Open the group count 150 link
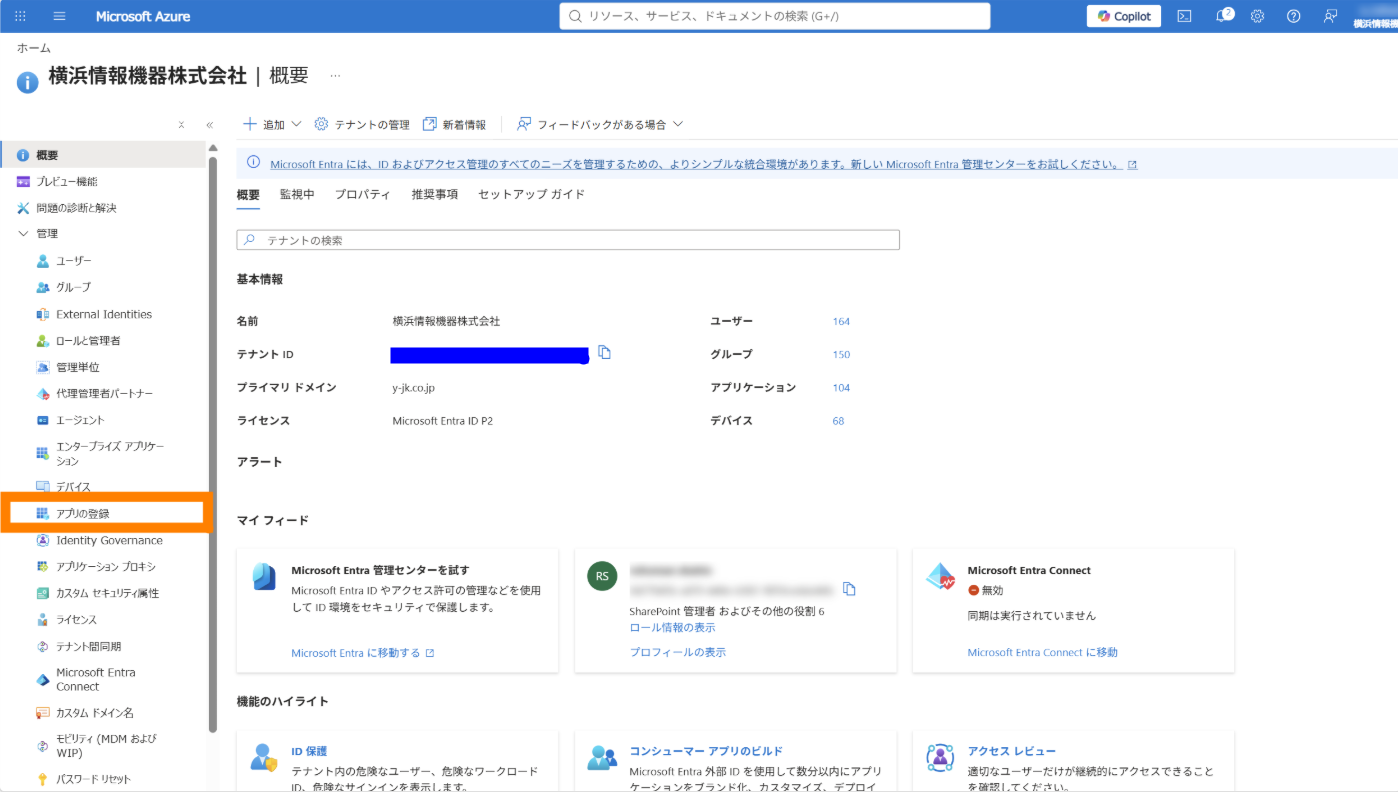The image size is (1398, 792). click(x=841, y=354)
